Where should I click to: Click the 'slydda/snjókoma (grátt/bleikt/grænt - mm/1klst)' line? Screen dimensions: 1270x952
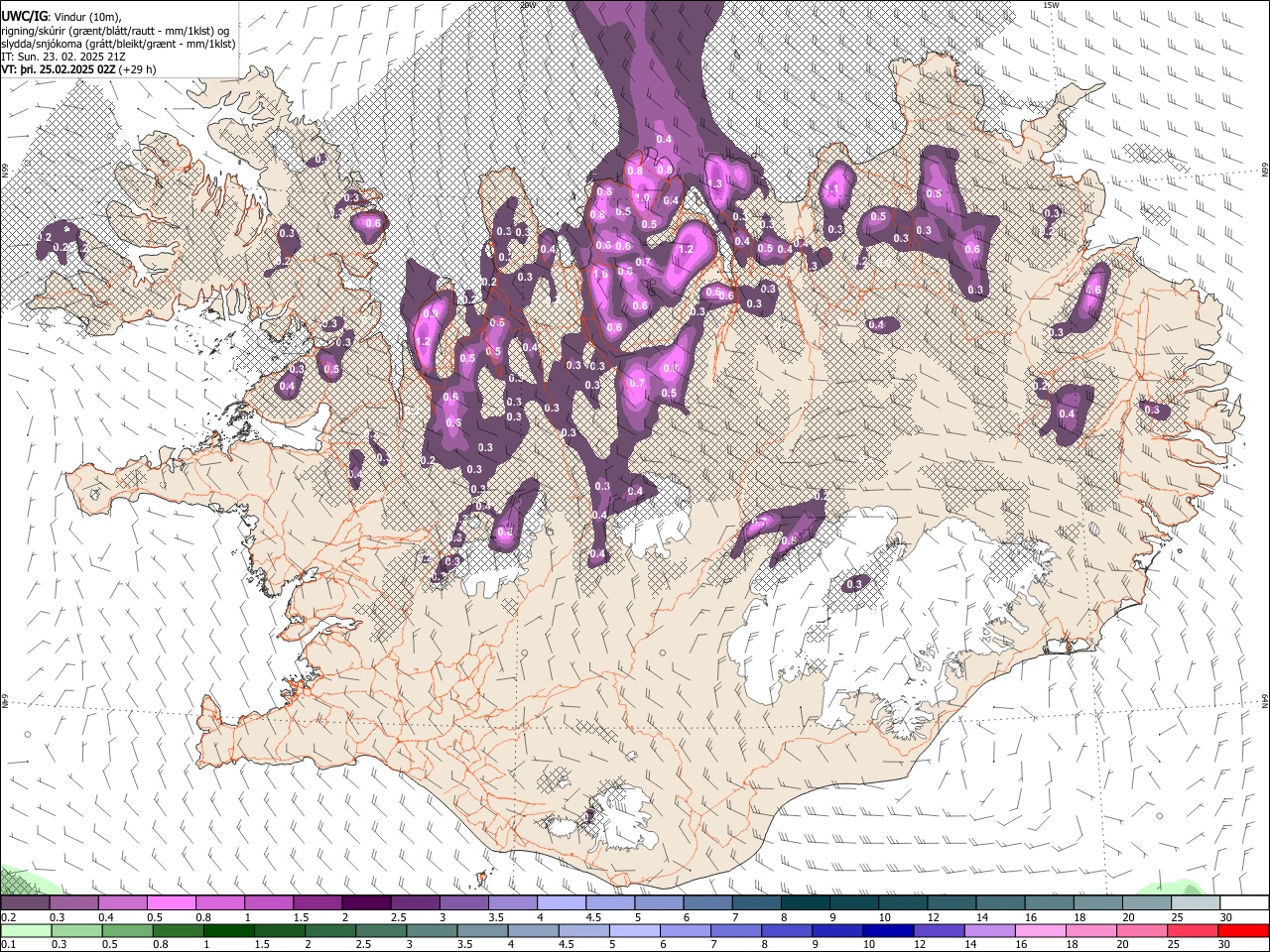pyautogui.click(x=118, y=44)
